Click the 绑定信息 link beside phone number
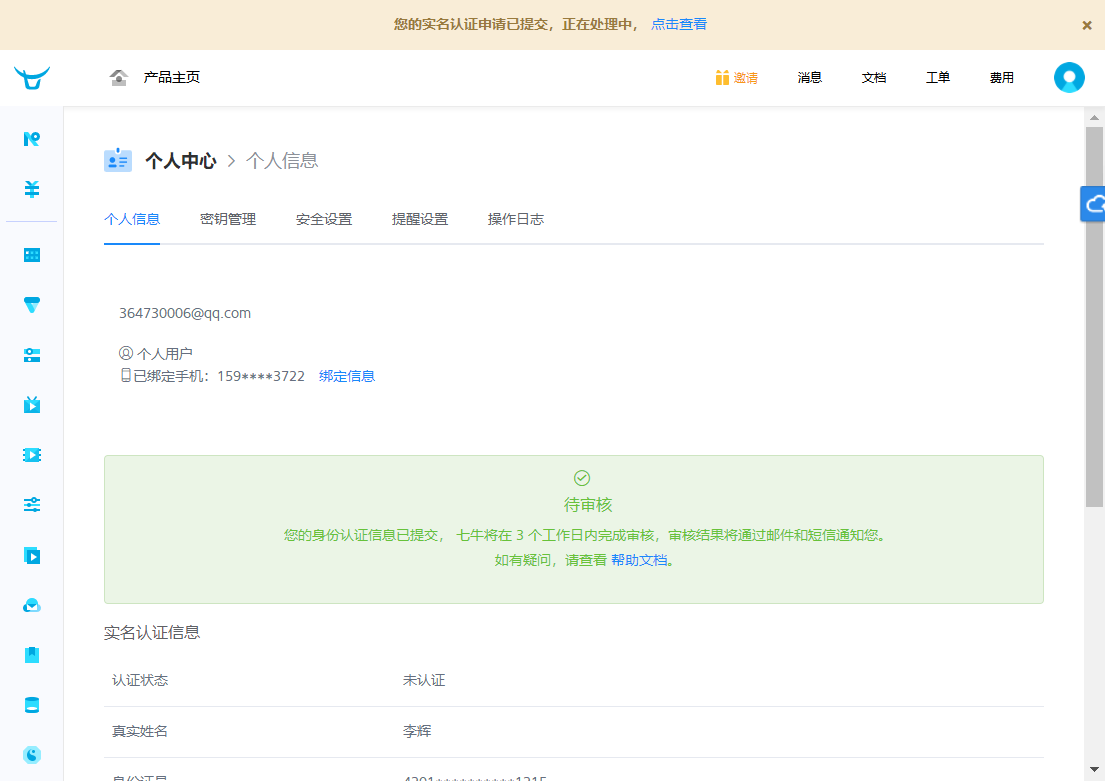 click(x=347, y=375)
